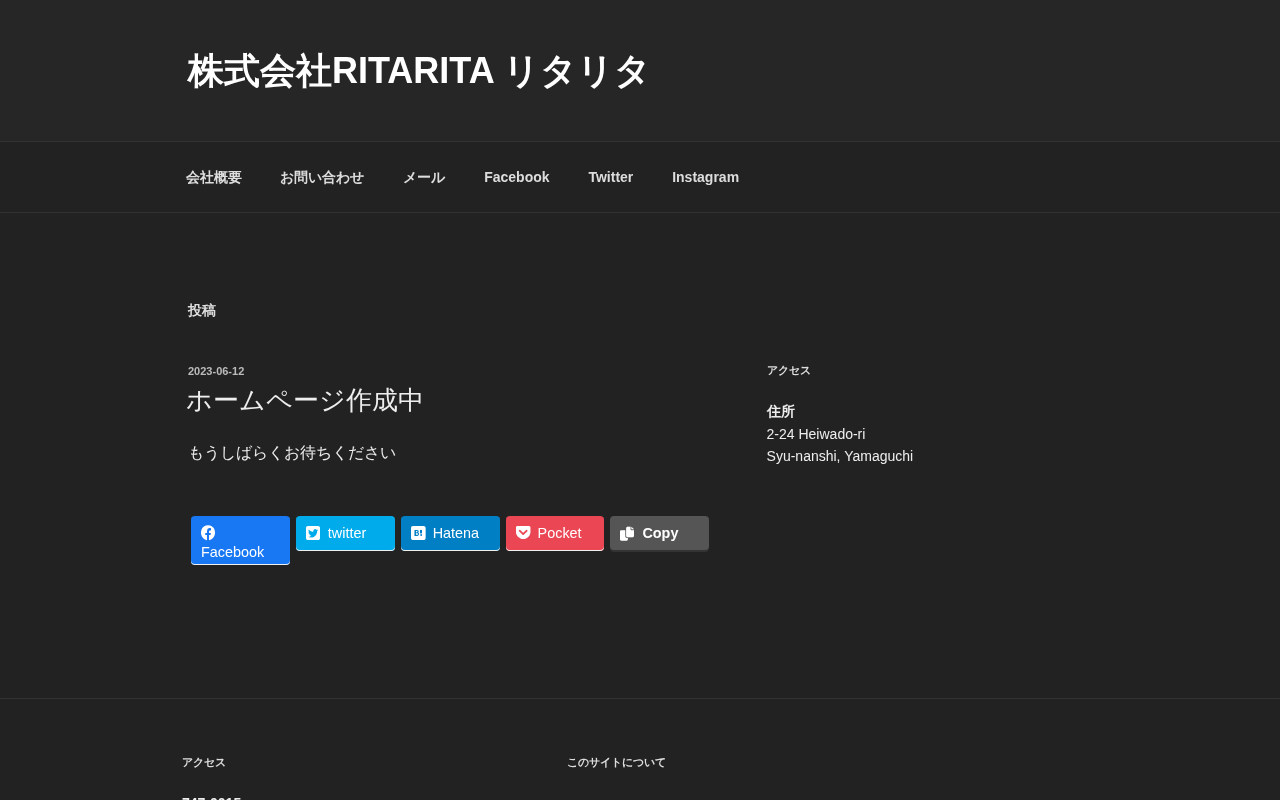Screen dimensions: 1280x800
Task: Click the Hatena B! icon
Action: click(418, 533)
